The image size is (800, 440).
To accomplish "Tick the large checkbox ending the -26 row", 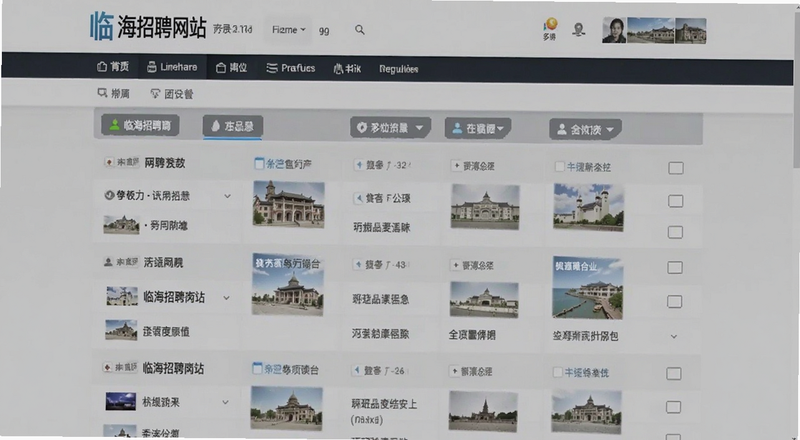I will [673, 374].
